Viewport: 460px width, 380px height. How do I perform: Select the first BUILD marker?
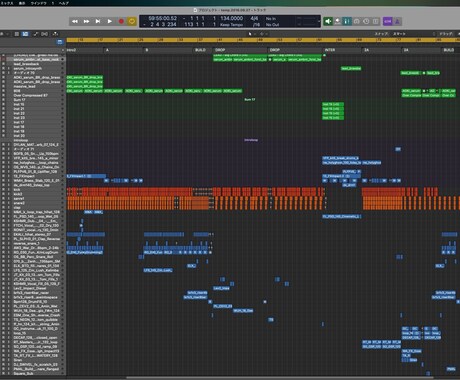[x=202, y=50]
